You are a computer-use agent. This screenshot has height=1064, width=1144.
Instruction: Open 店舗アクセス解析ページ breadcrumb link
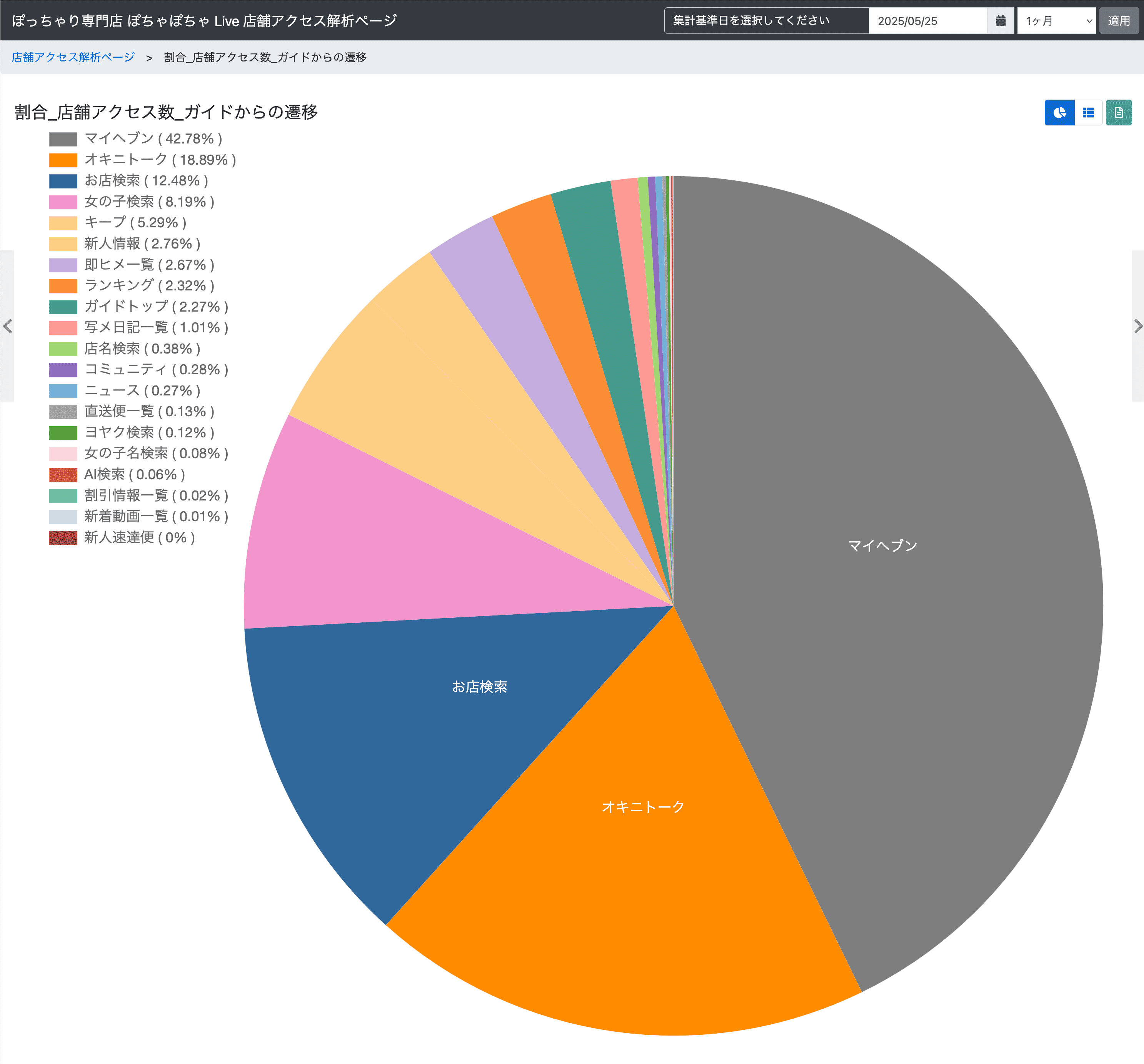[73, 57]
